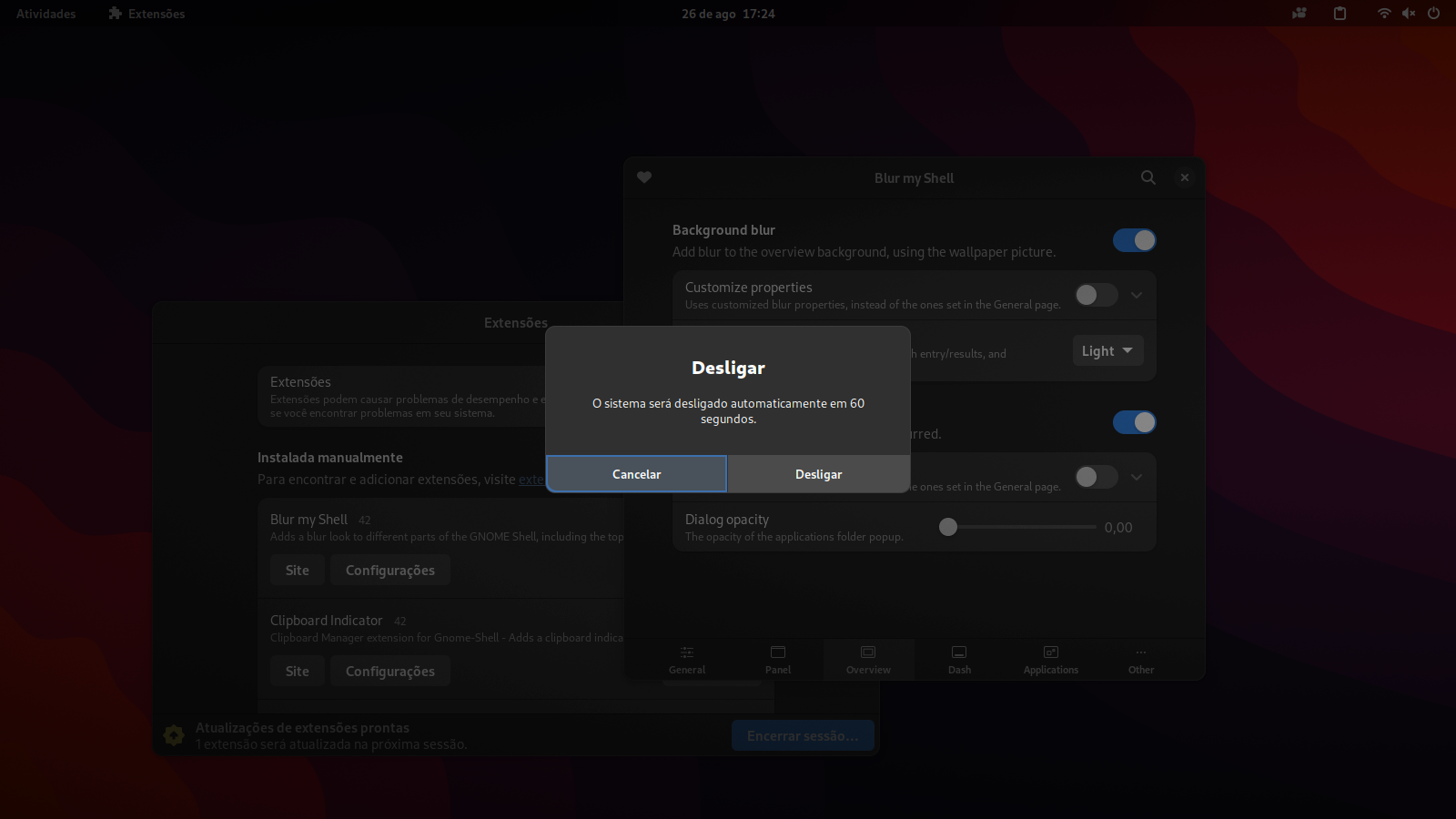Click the heart icon in Blur my Shell header
Screen dimensions: 1456x819
coord(643,177)
